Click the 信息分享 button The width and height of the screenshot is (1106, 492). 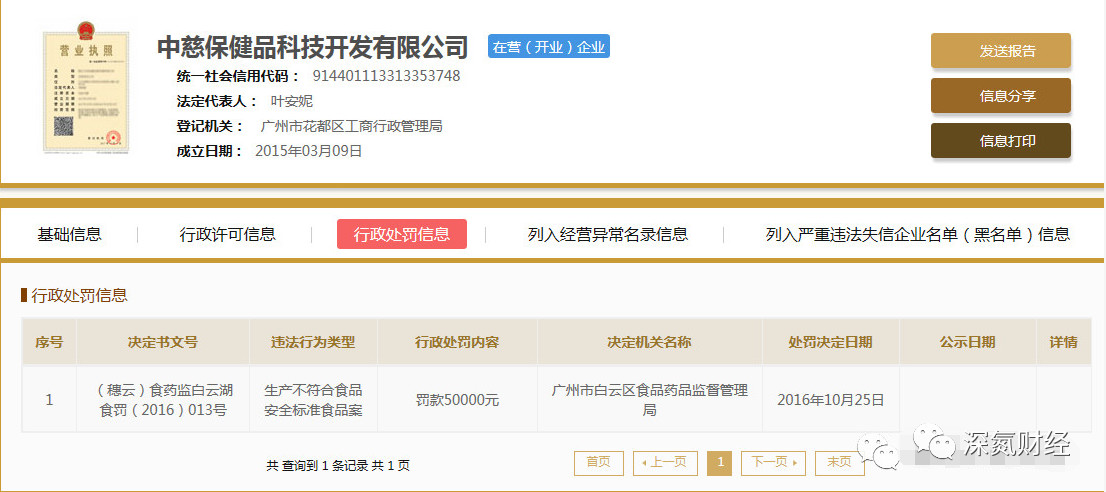1000,96
